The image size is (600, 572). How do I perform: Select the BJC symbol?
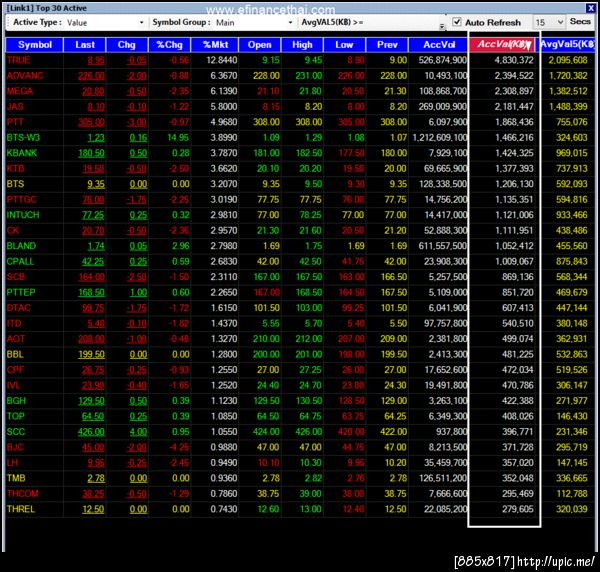[x=15, y=447]
